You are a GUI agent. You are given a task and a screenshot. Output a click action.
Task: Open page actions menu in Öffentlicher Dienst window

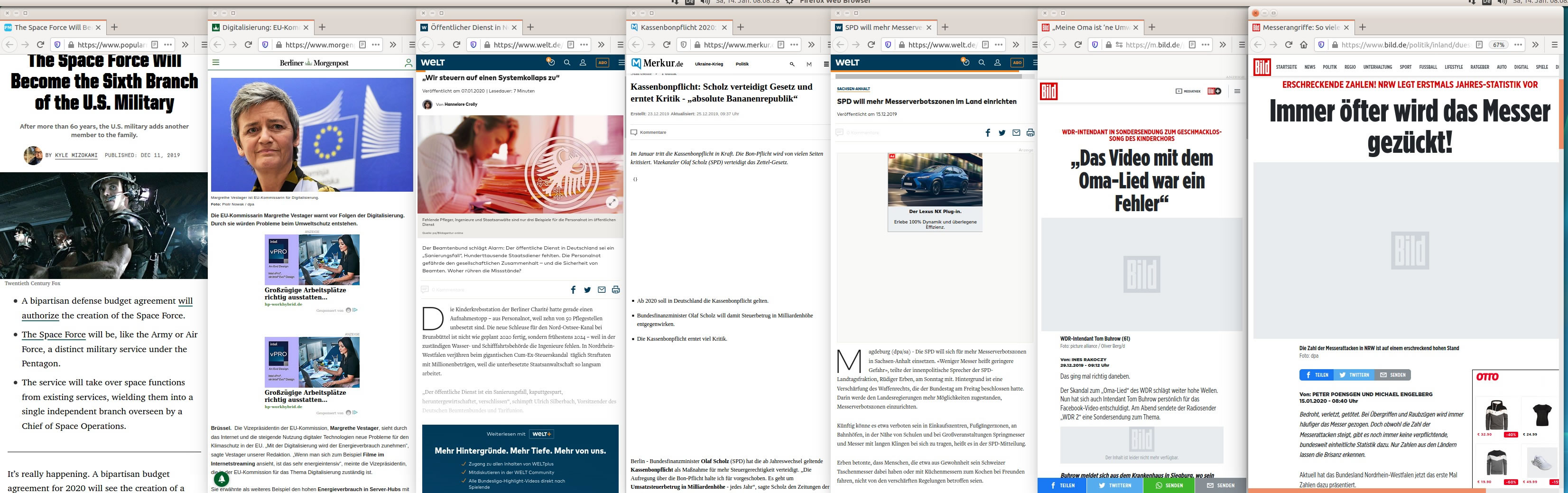(x=584, y=45)
